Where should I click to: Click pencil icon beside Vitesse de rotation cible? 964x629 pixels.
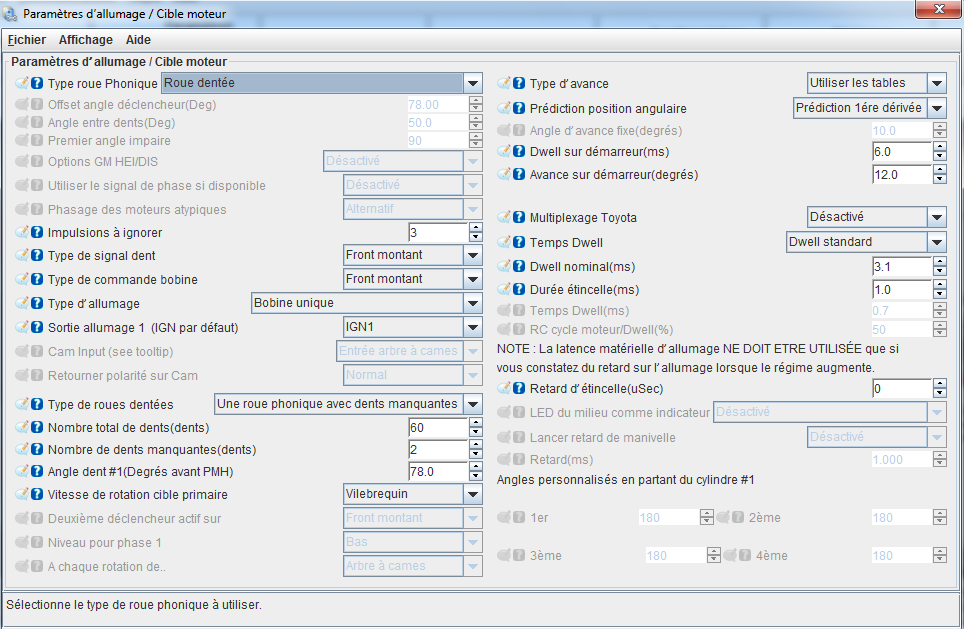tap(23, 494)
